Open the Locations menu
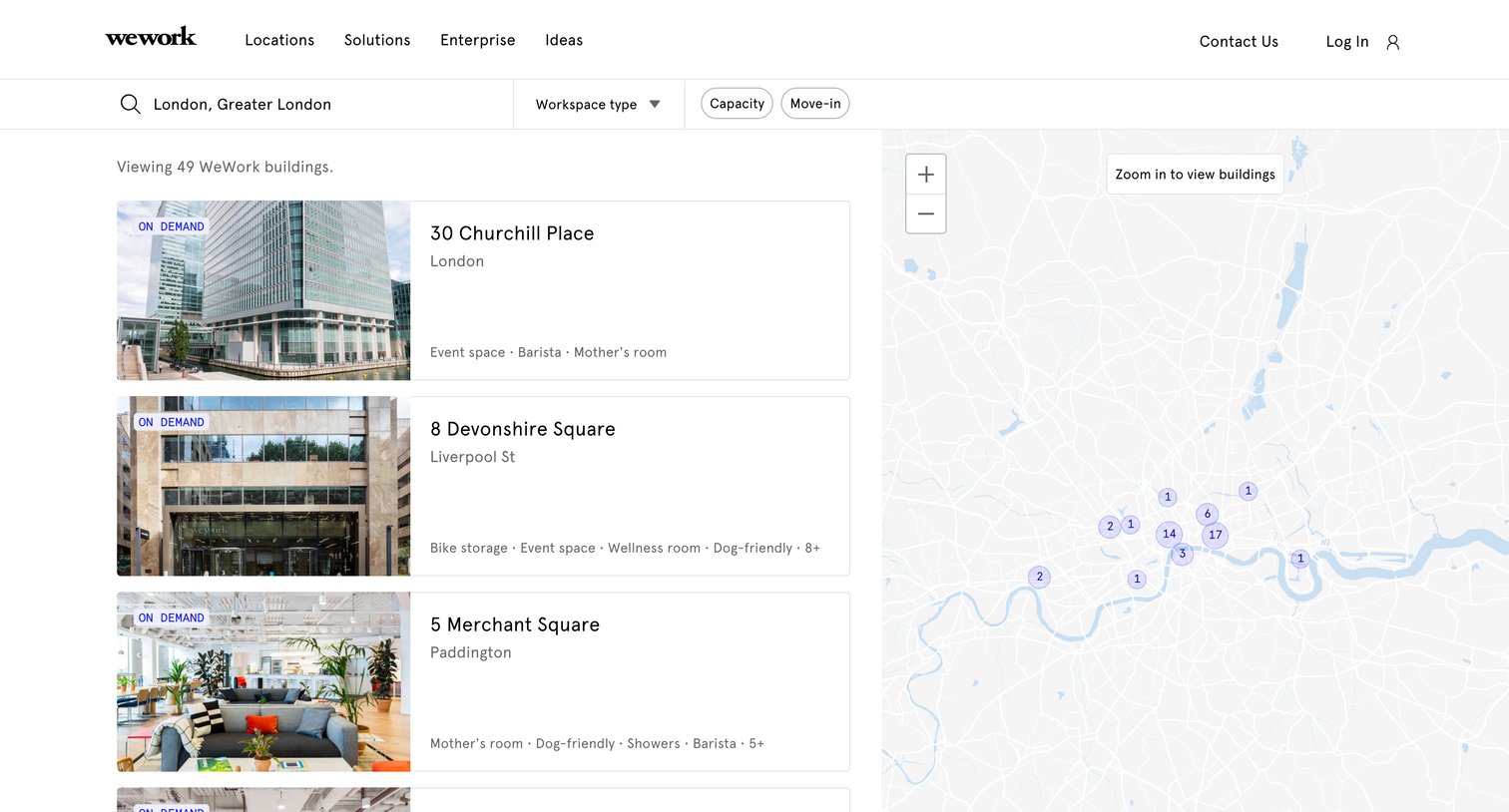This screenshot has width=1509, height=812. pos(279,40)
